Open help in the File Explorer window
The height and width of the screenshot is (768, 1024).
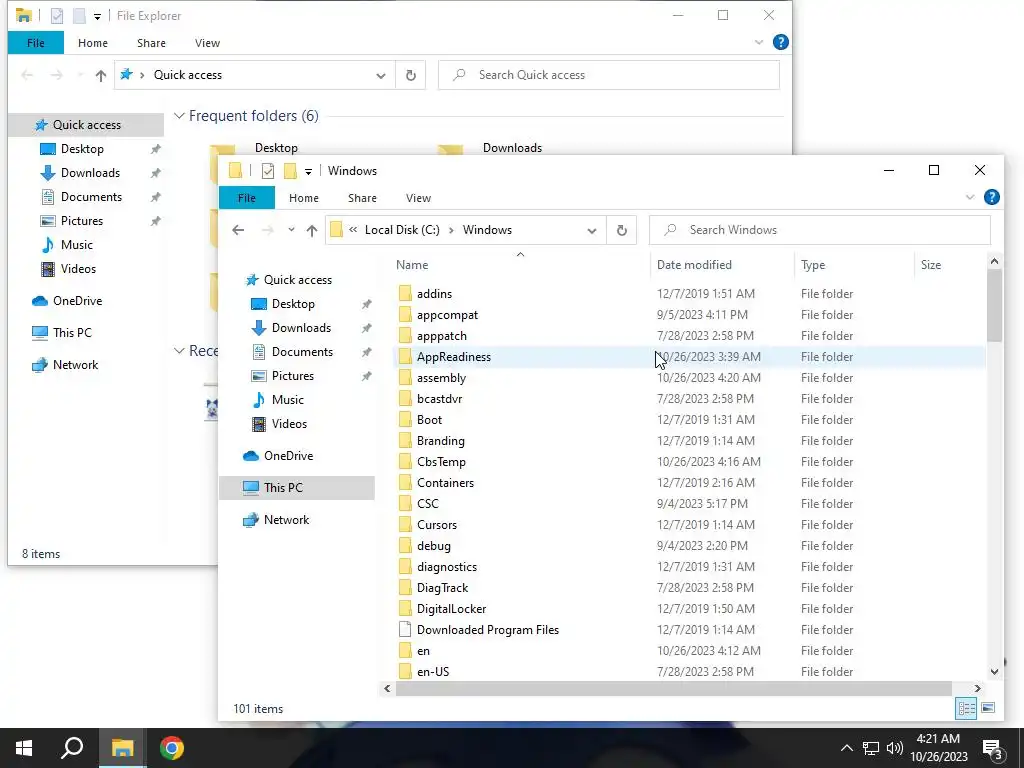click(780, 42)
